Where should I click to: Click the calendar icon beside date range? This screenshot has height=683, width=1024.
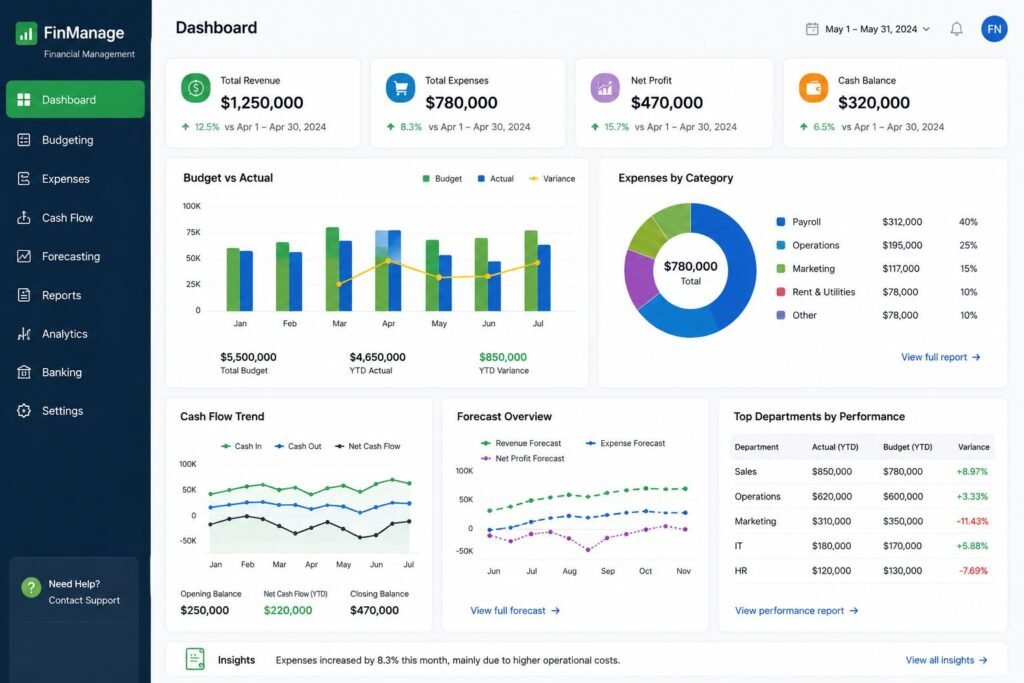(x=812, y=29)
